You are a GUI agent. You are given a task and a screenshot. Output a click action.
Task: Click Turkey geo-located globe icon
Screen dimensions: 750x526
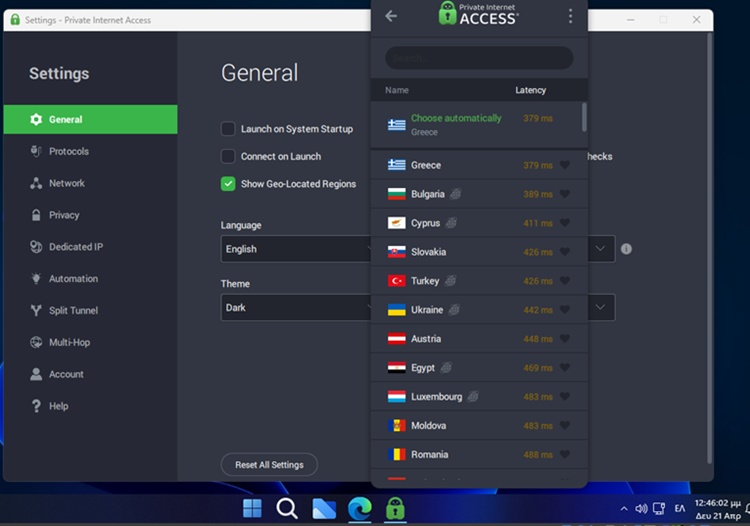pos(450,281)
